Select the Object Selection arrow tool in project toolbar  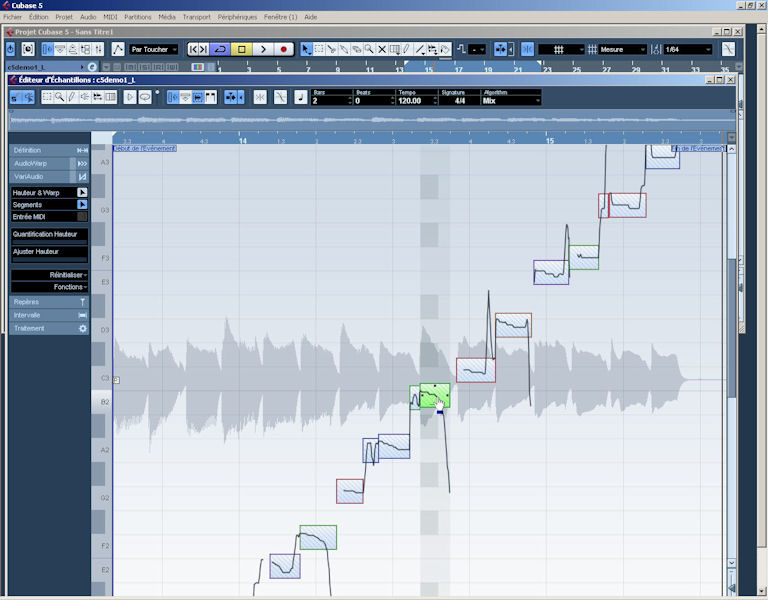coord(306,49)
